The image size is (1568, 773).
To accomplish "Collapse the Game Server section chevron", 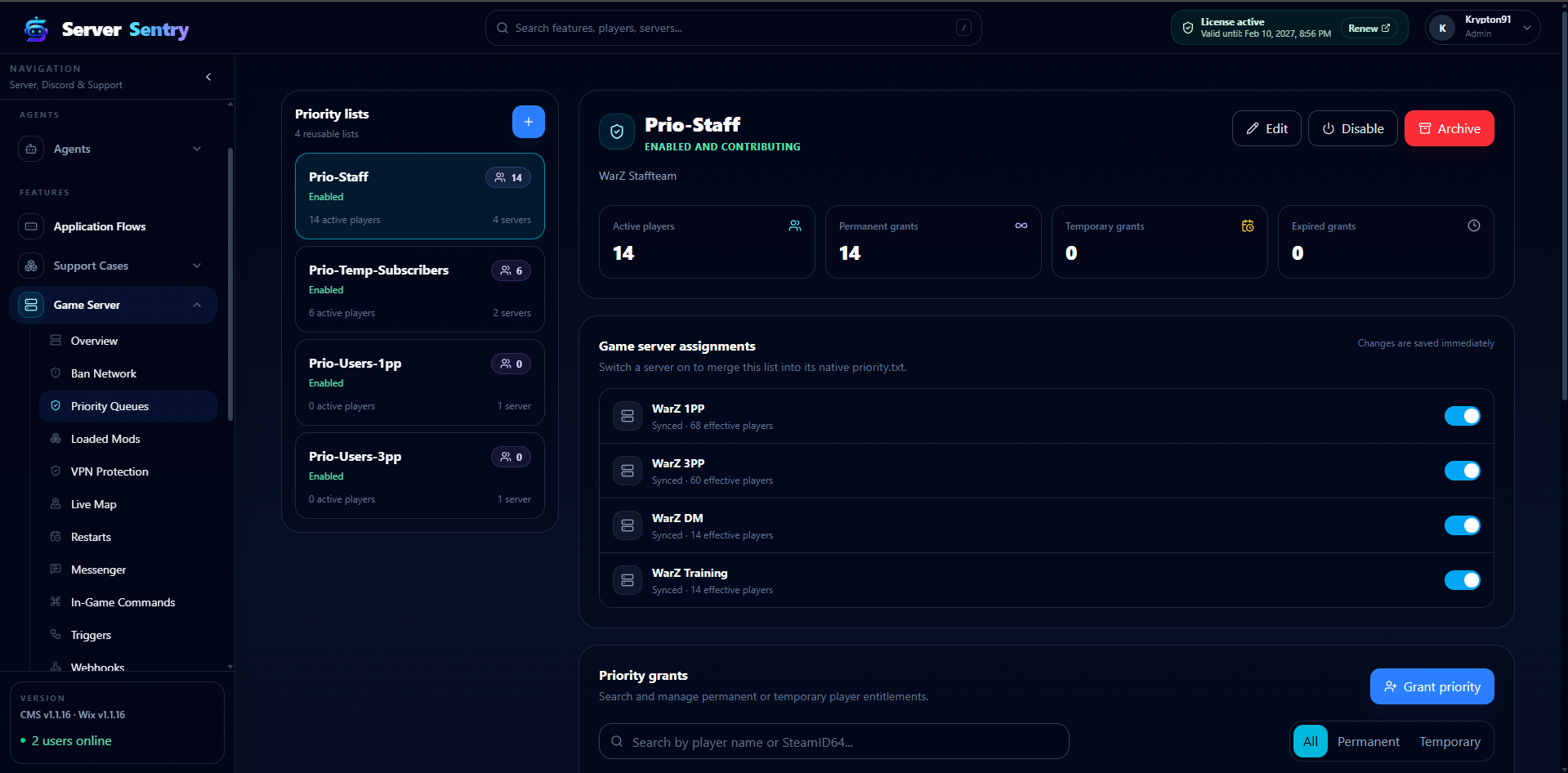I will pos(197,305).
